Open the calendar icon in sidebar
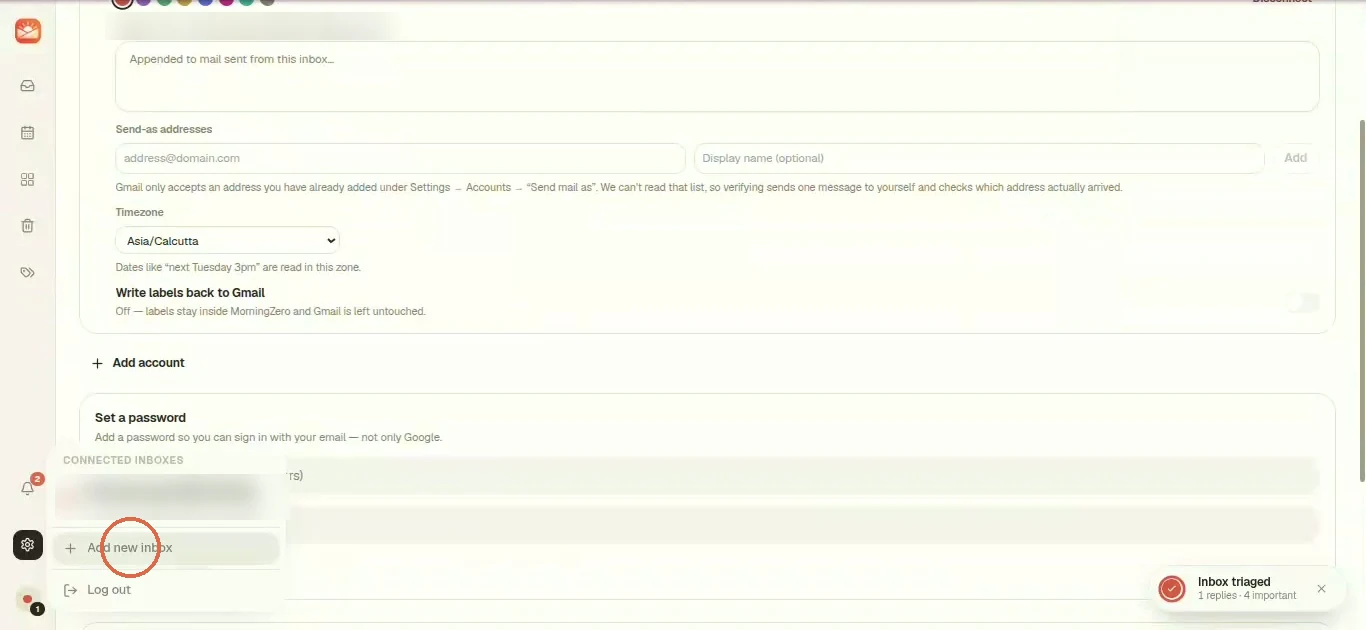Viewport: 1366px width, 630px height. (x=28, y=132)
